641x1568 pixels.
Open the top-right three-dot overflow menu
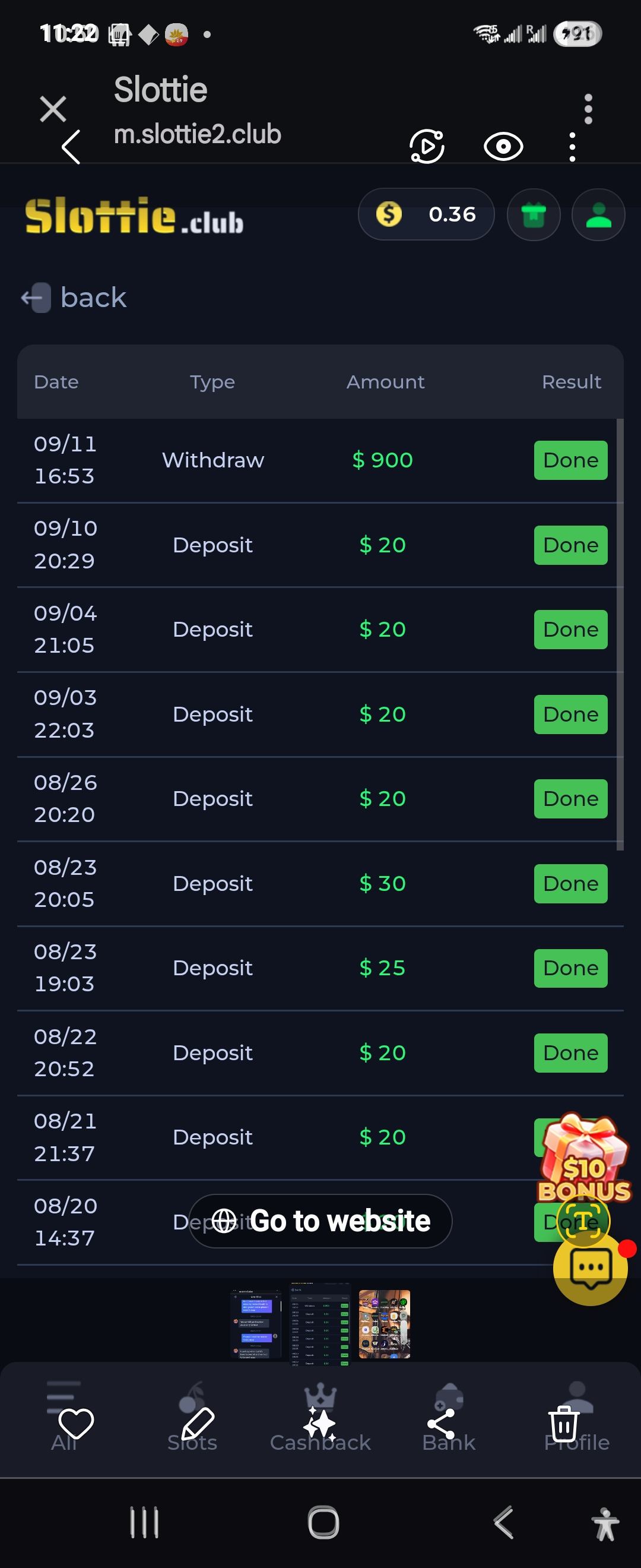(x=588, y=109)
